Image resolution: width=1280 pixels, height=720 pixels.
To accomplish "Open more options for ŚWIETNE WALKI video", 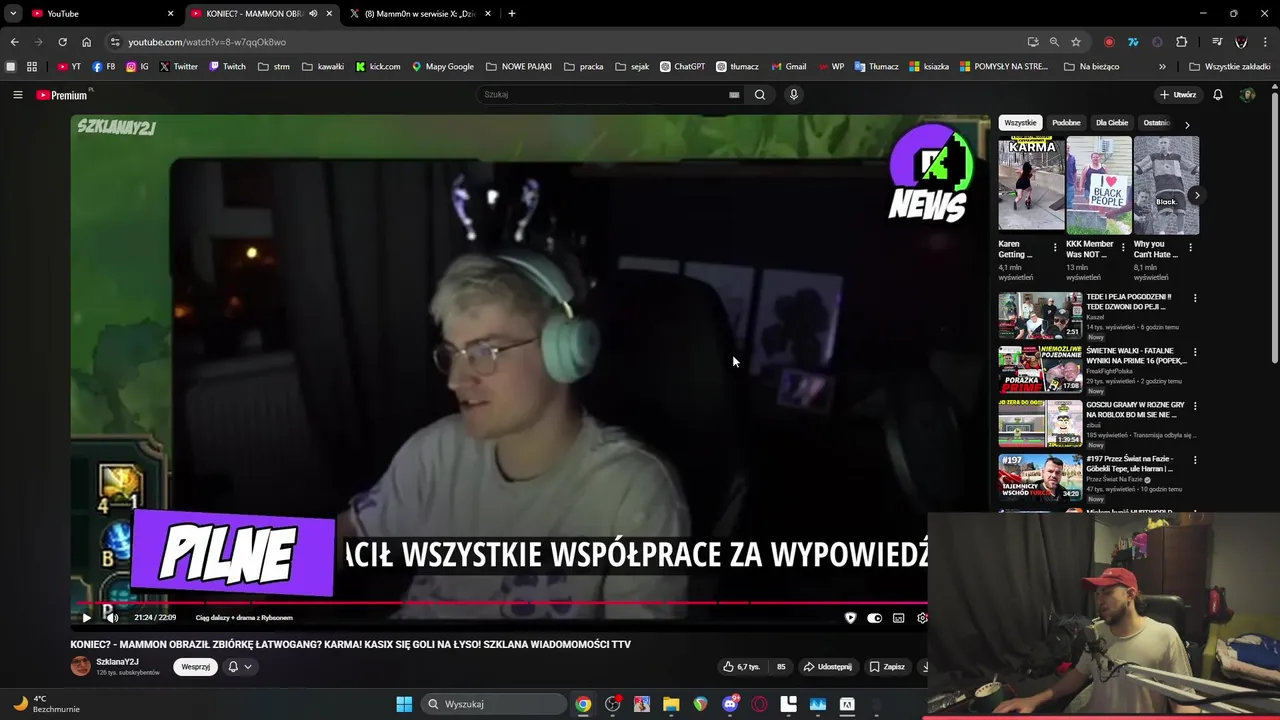I will 1194,352.
